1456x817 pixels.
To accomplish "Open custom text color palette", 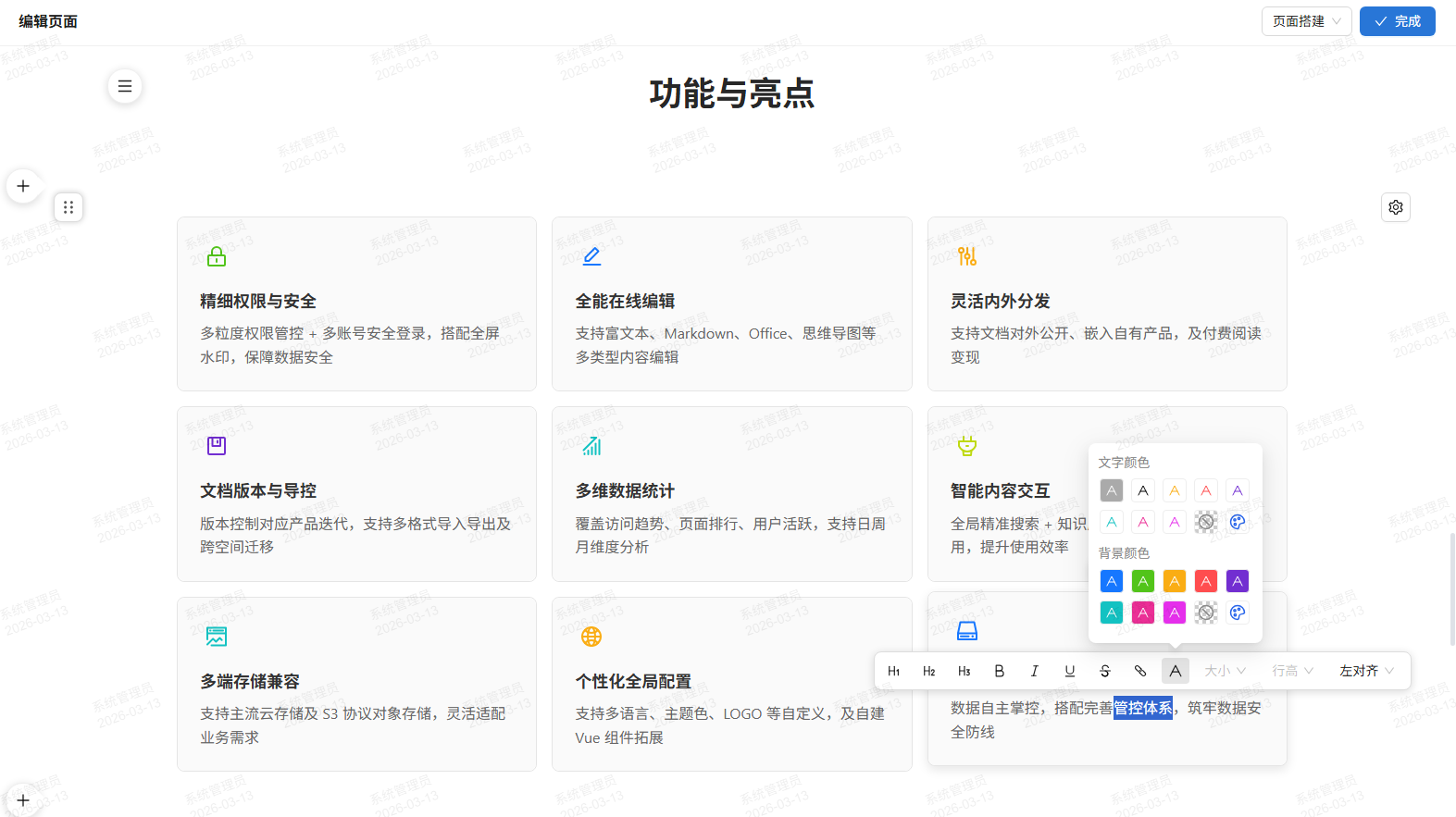I will click(x=1238, y=522).
